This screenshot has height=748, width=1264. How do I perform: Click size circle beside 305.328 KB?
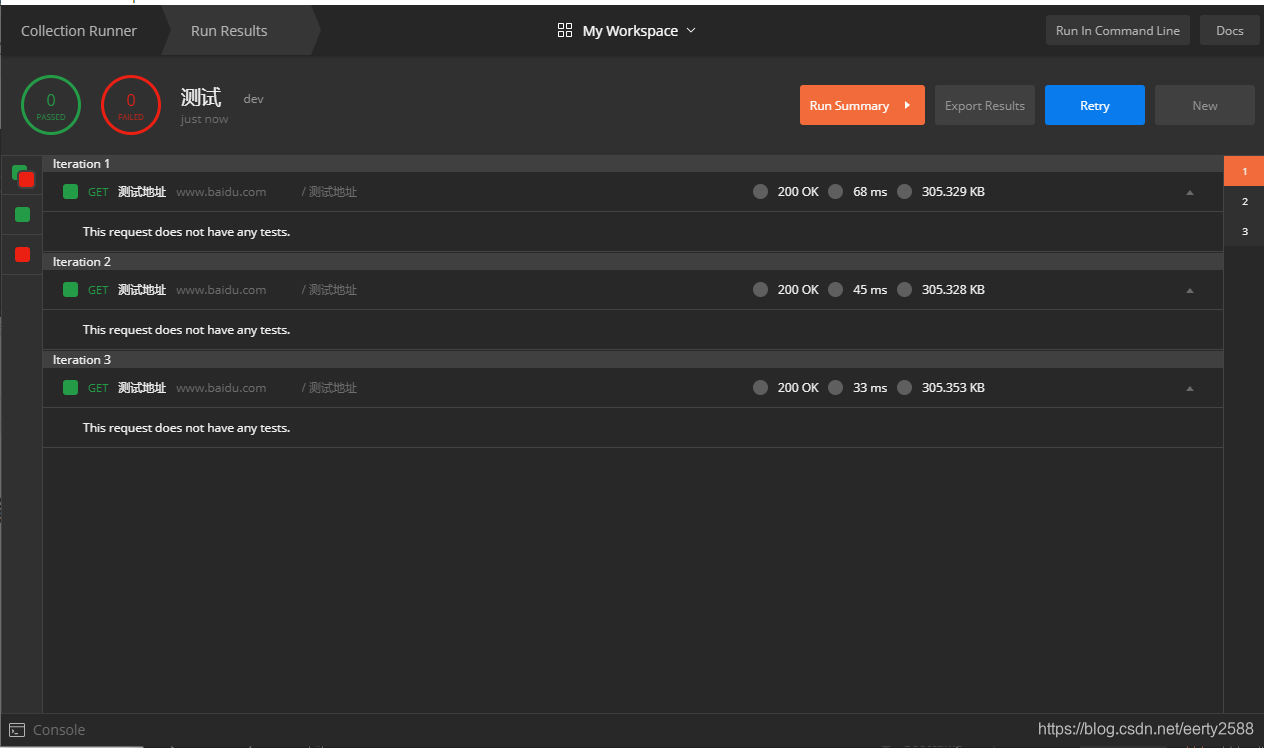tap(905, 290)
